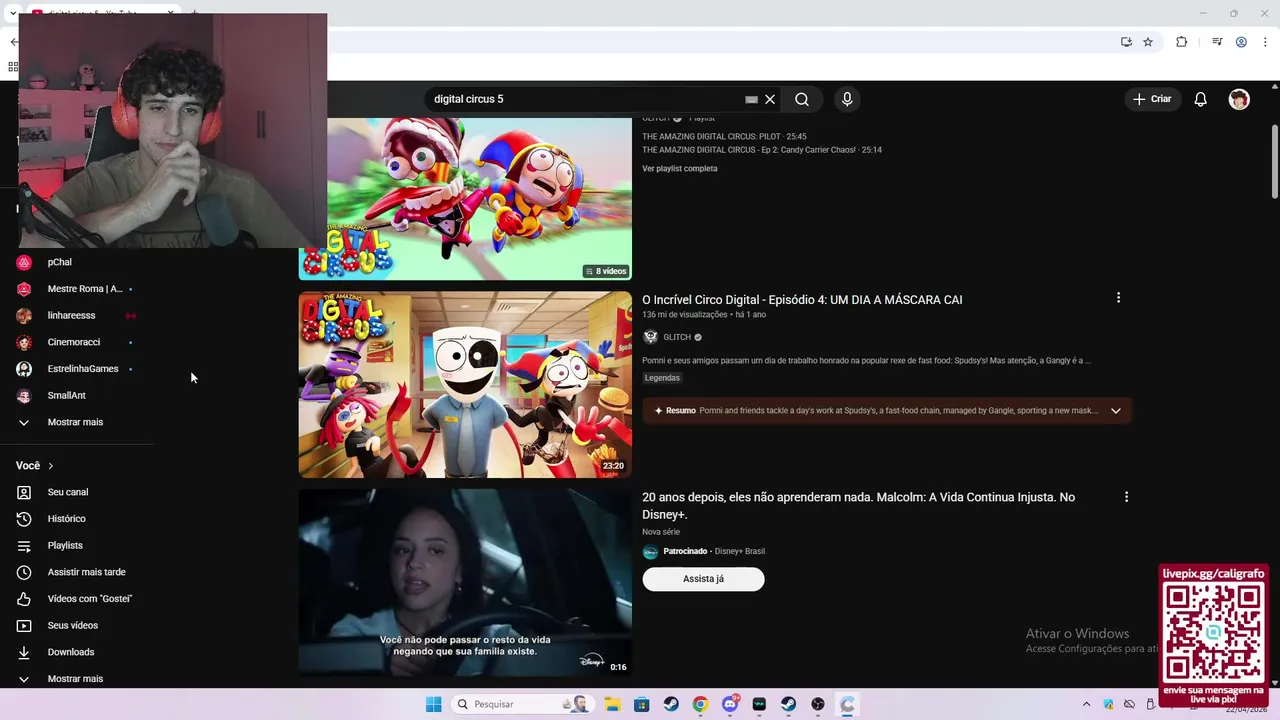Open Assistir mais tarde

coord(86,572)
